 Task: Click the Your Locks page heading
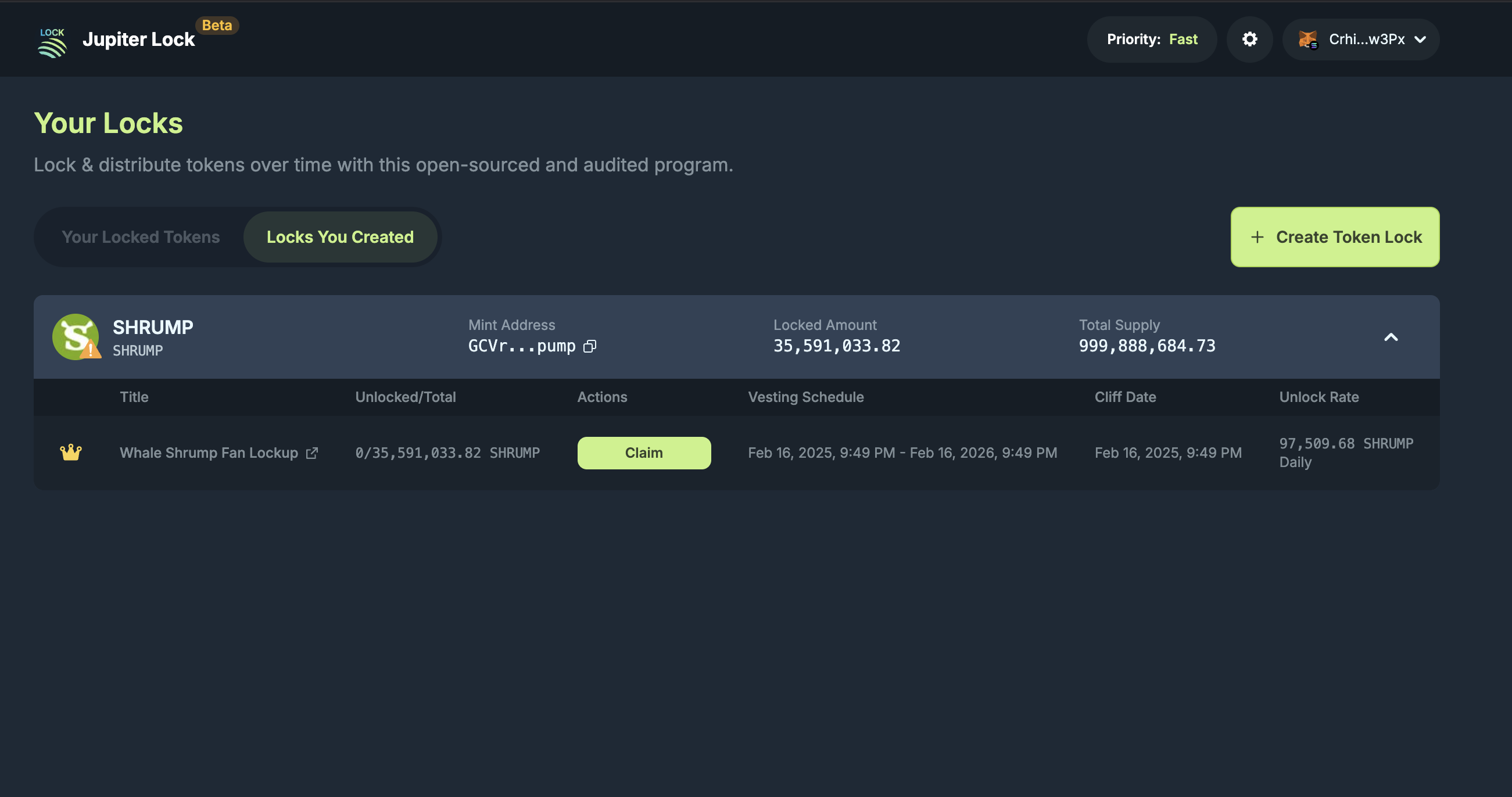point(109,123)
